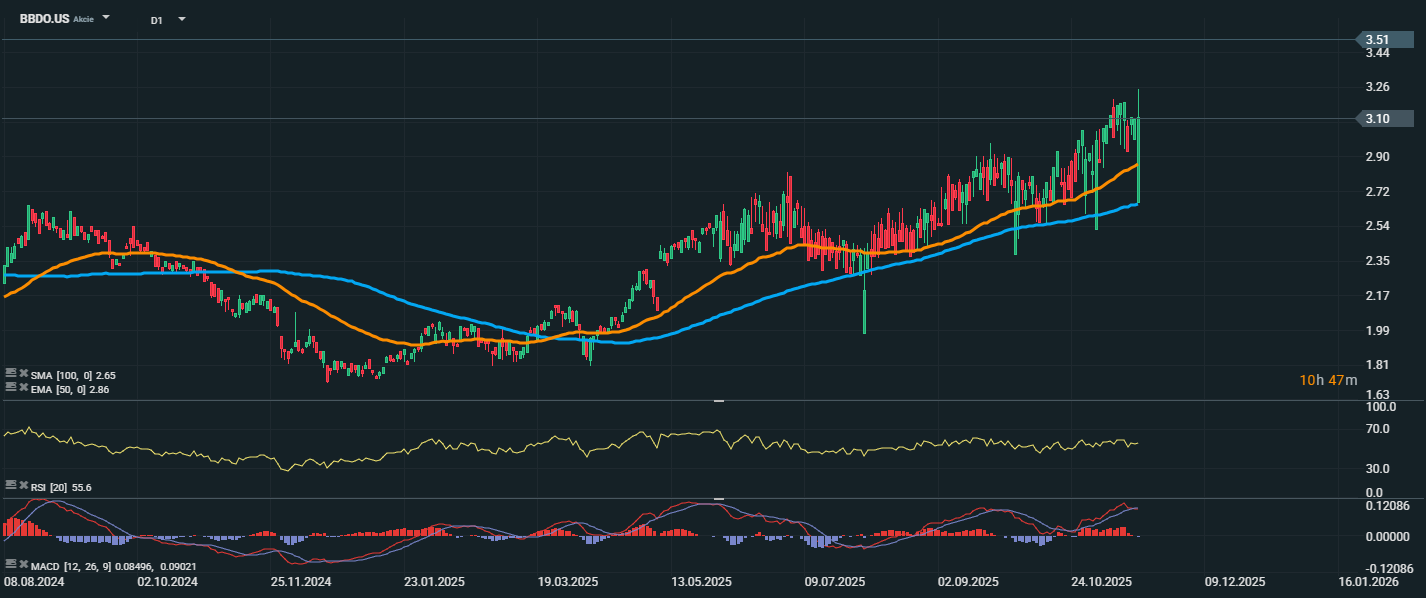The image size is (1426, 598).
Task: Delete the MACD indicator with X icon
Action: (23, 565)
